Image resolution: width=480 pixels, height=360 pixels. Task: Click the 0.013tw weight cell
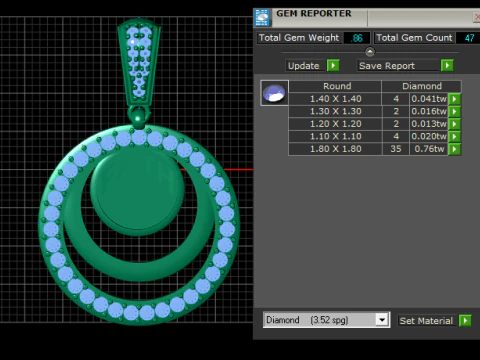click(429, 124)
